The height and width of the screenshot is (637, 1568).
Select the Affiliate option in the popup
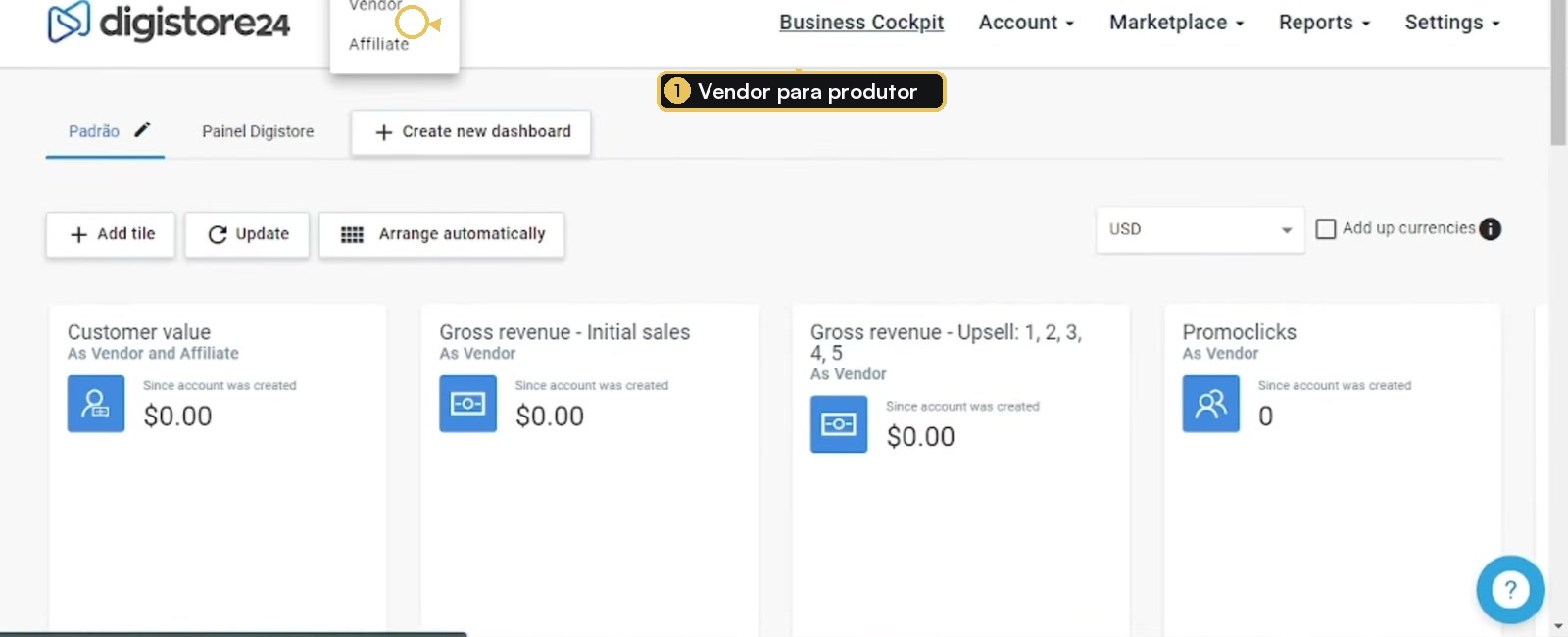tap(378, 44)
